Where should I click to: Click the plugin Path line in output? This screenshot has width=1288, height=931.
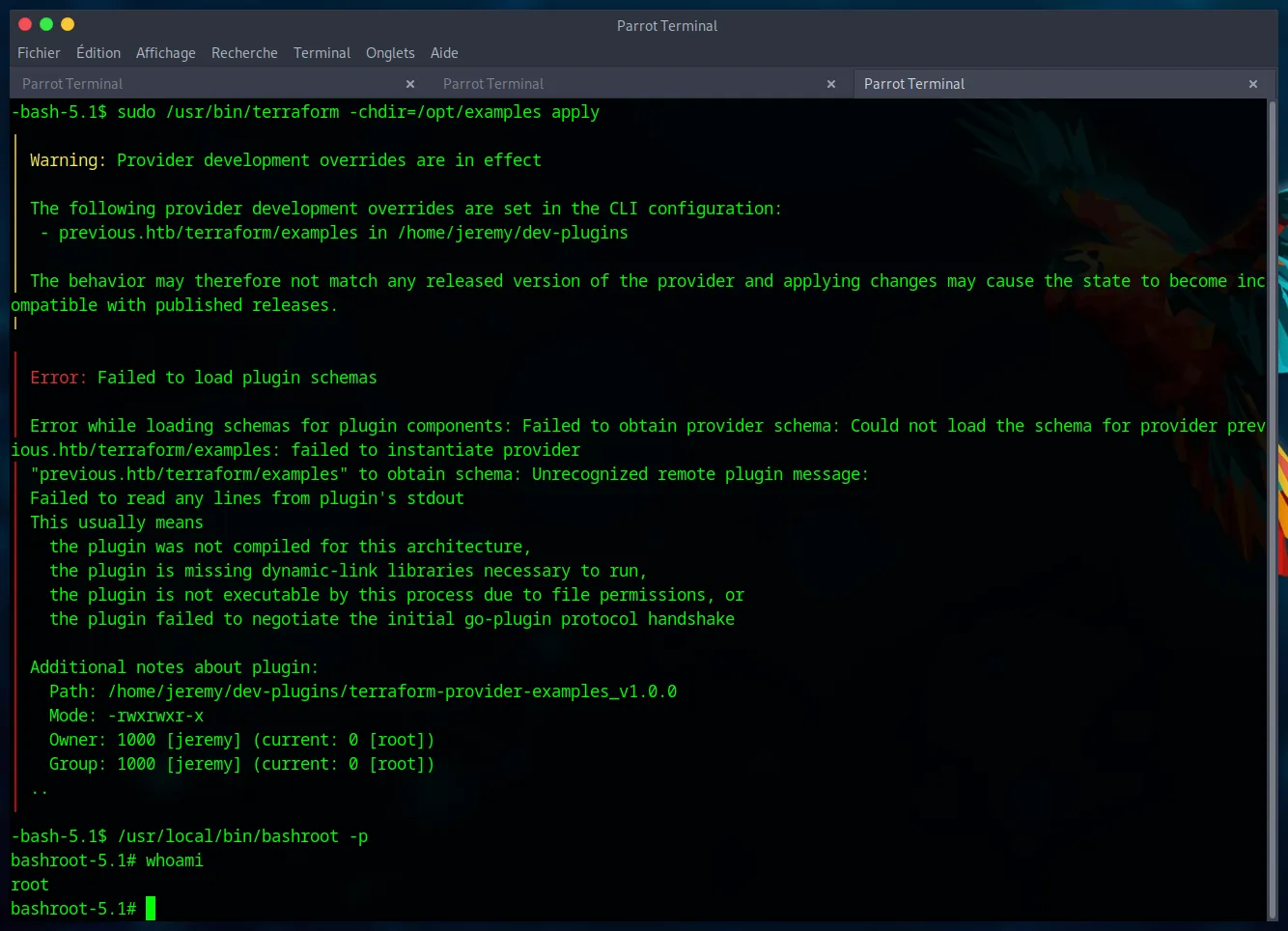[363, 691]
